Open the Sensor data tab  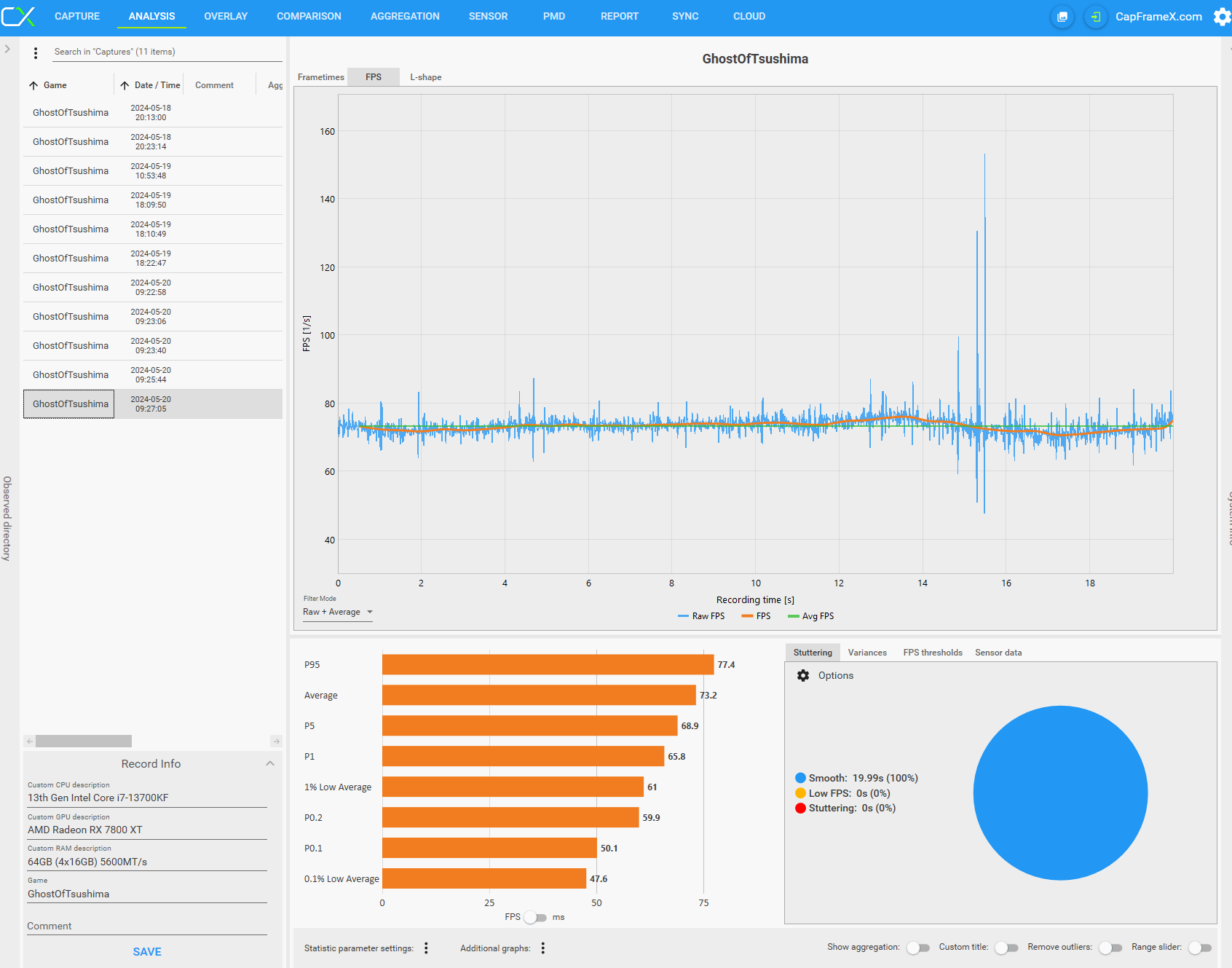click(998, 653)
